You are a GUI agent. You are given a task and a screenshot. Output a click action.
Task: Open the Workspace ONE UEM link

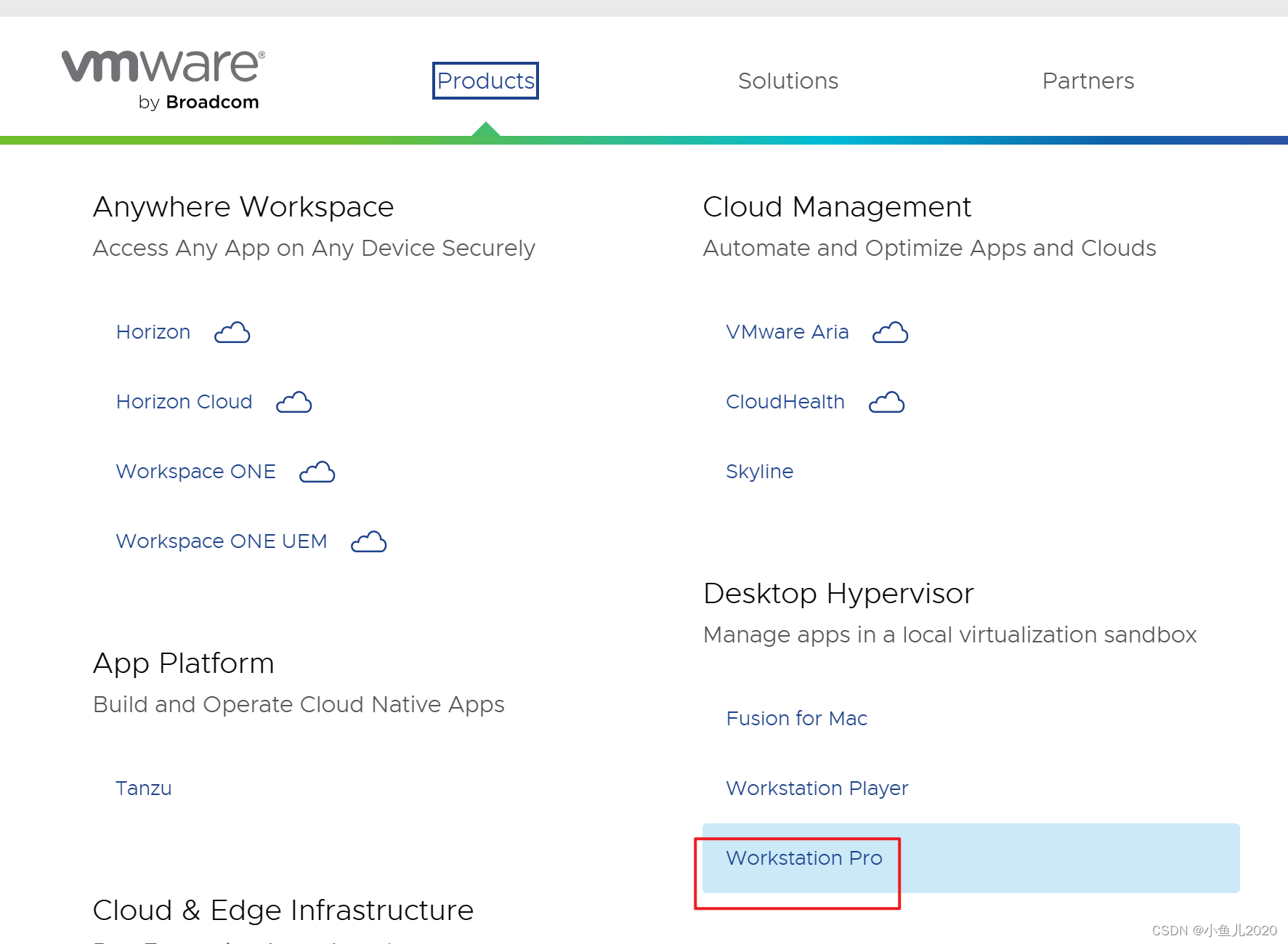click(x=222, y=541)
